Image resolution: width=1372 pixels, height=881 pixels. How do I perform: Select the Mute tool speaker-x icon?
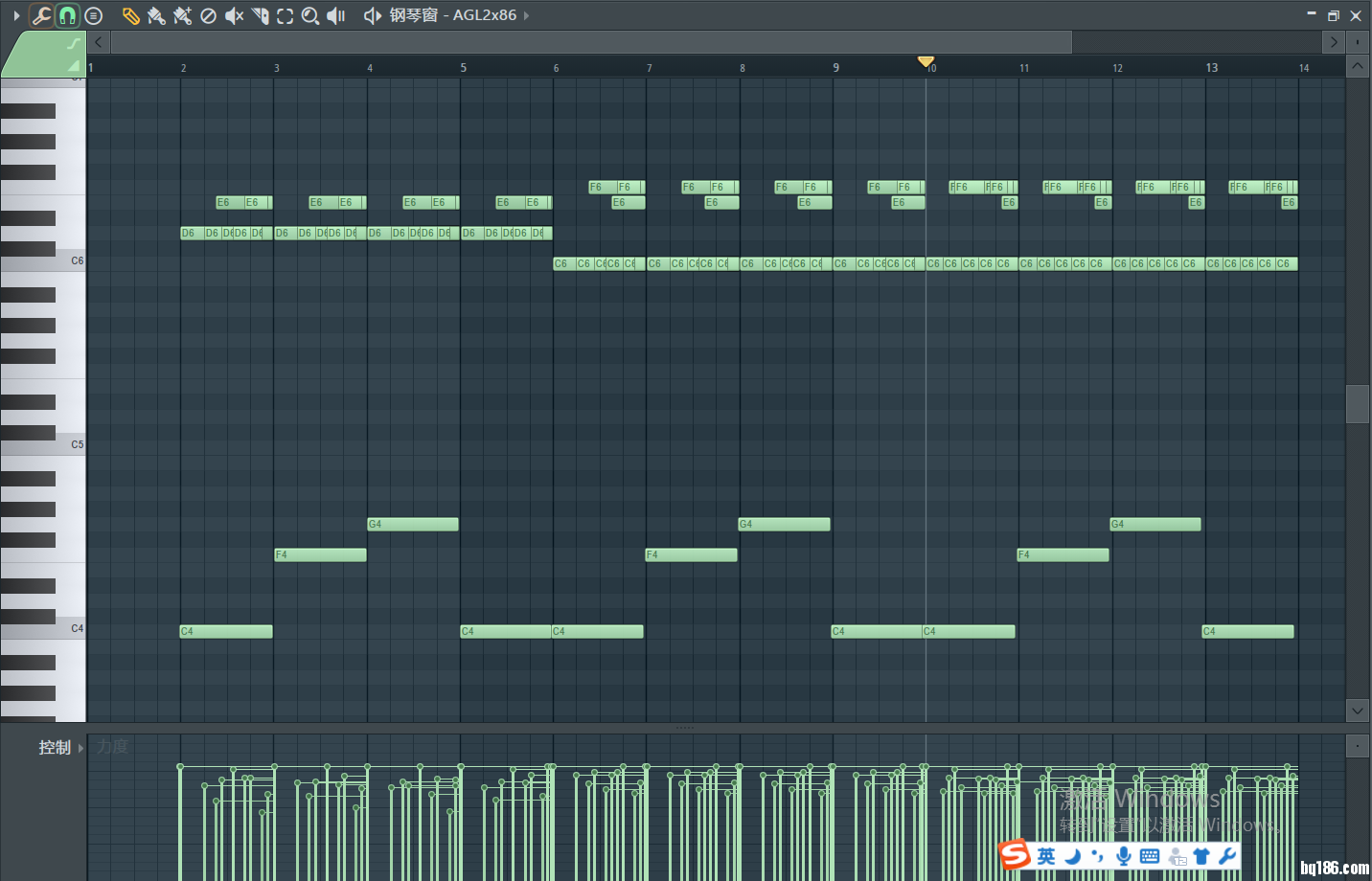pyautogui.click(x=234, y=15)
